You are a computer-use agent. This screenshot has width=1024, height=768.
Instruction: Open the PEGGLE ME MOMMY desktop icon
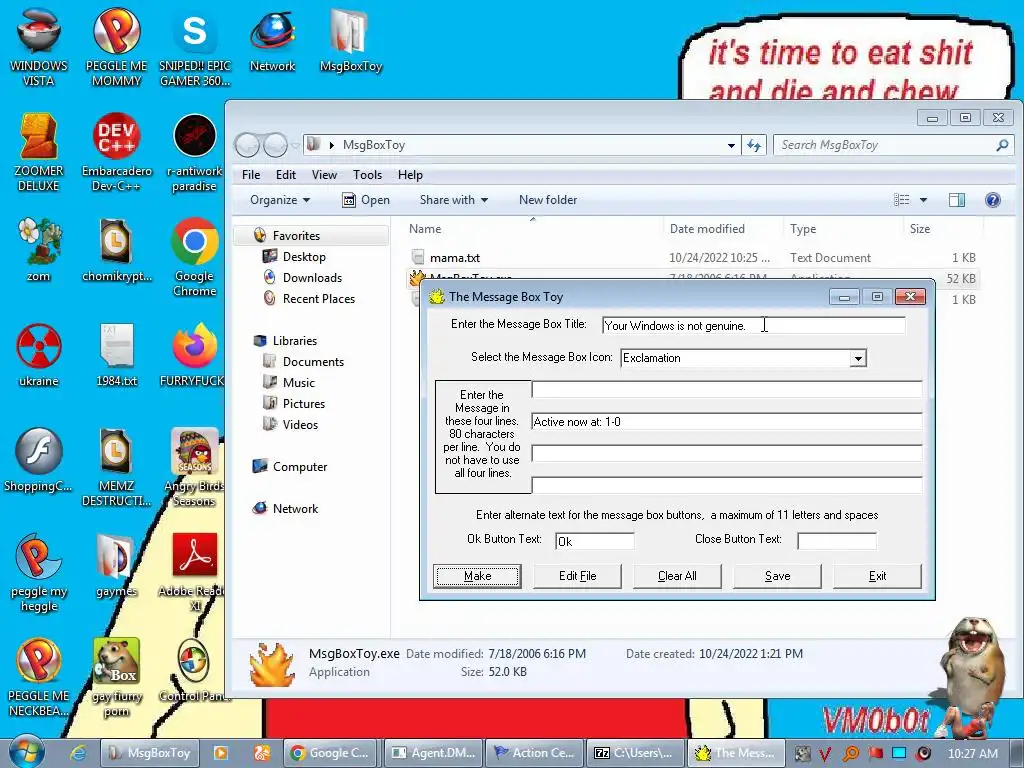click(x=116, y=47)
